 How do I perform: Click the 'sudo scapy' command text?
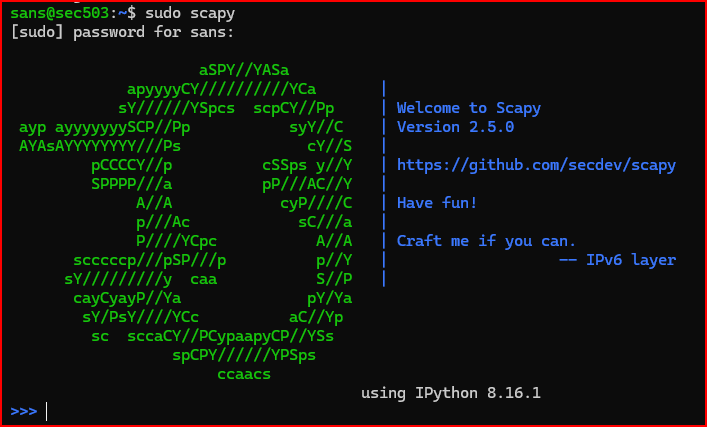(x=190, y=14)
